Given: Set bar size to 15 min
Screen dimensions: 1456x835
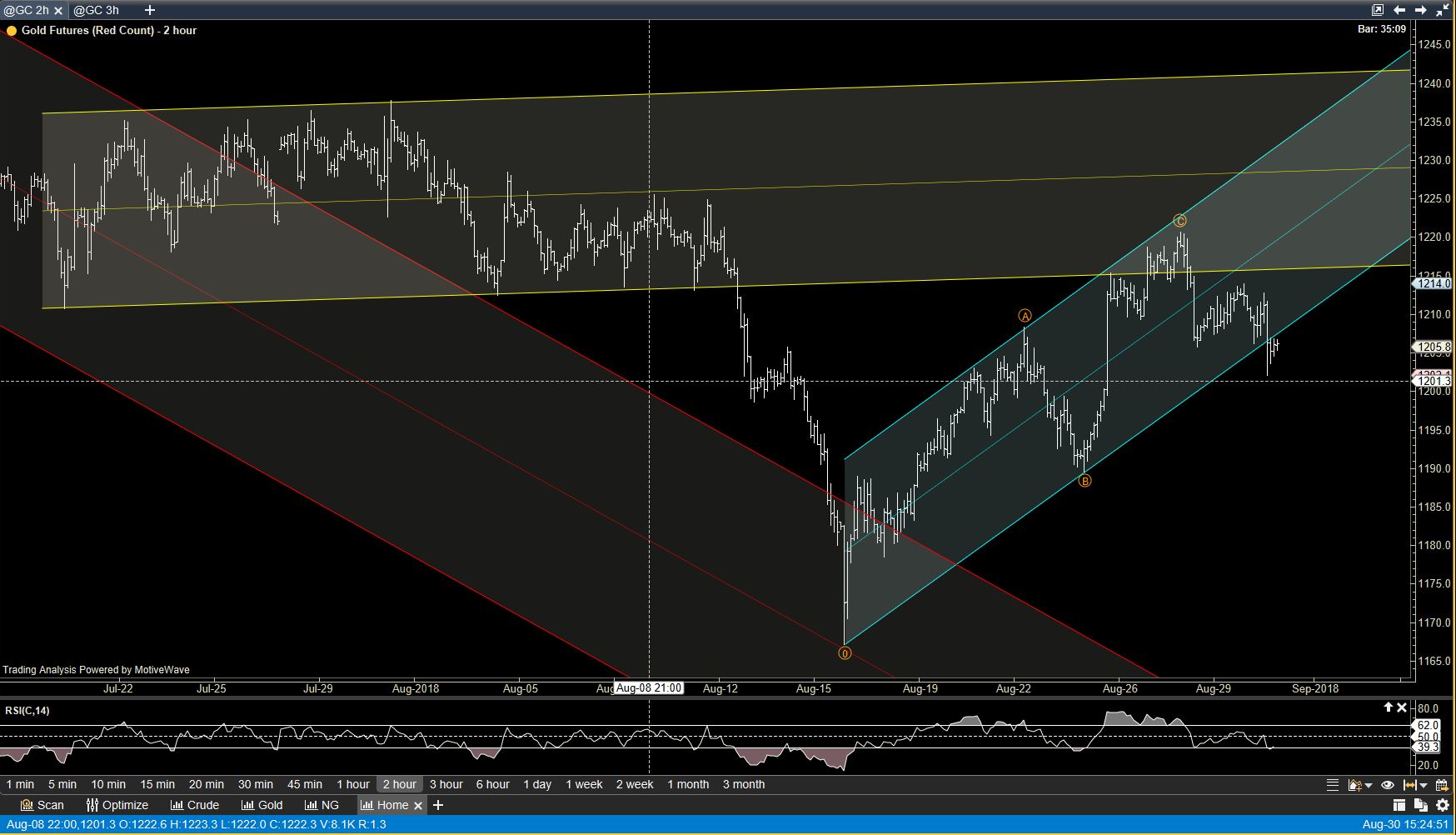Looking at the screenshot, I should (x=157, y=784).
